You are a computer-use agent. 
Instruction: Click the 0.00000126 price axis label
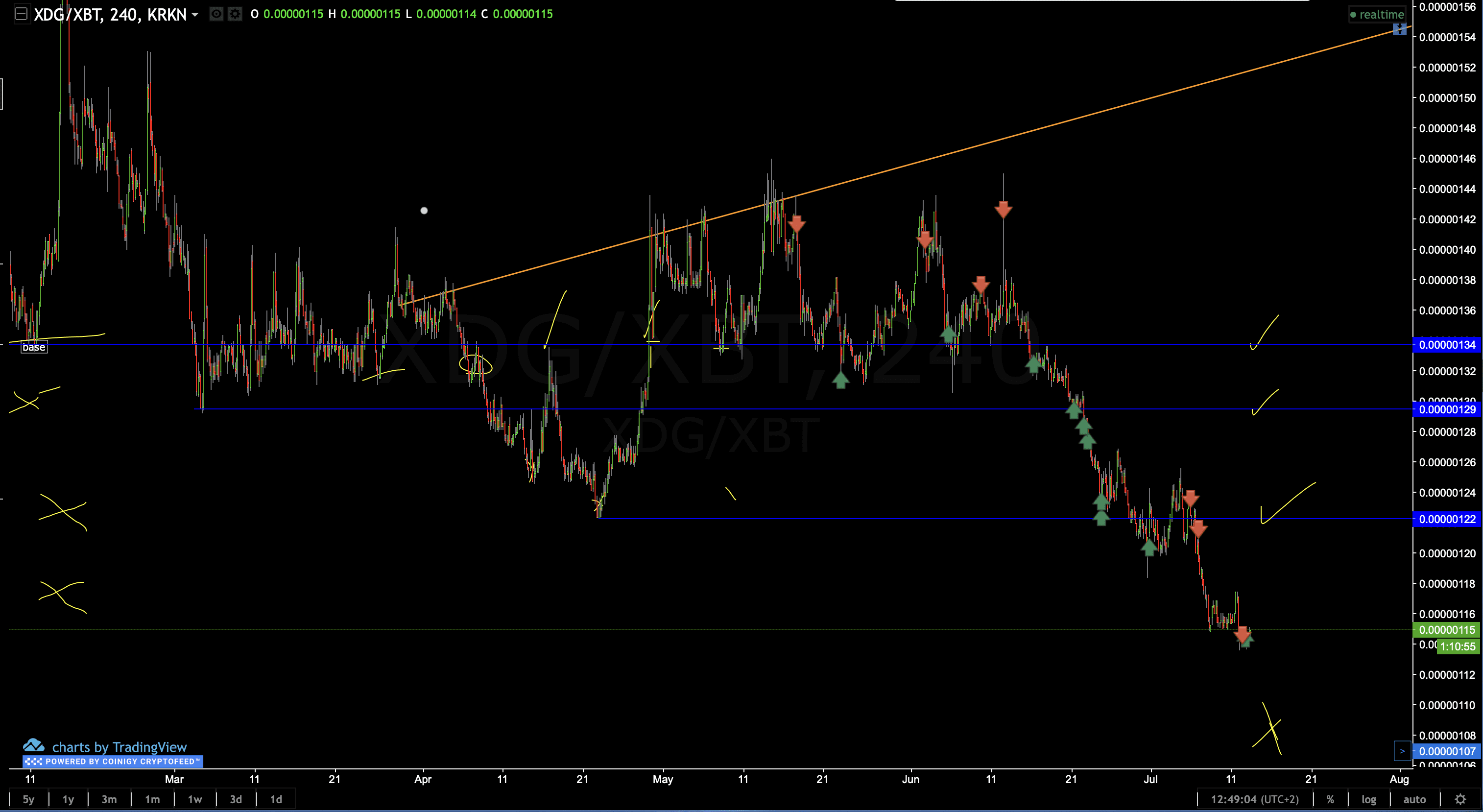click(1447, 462)
